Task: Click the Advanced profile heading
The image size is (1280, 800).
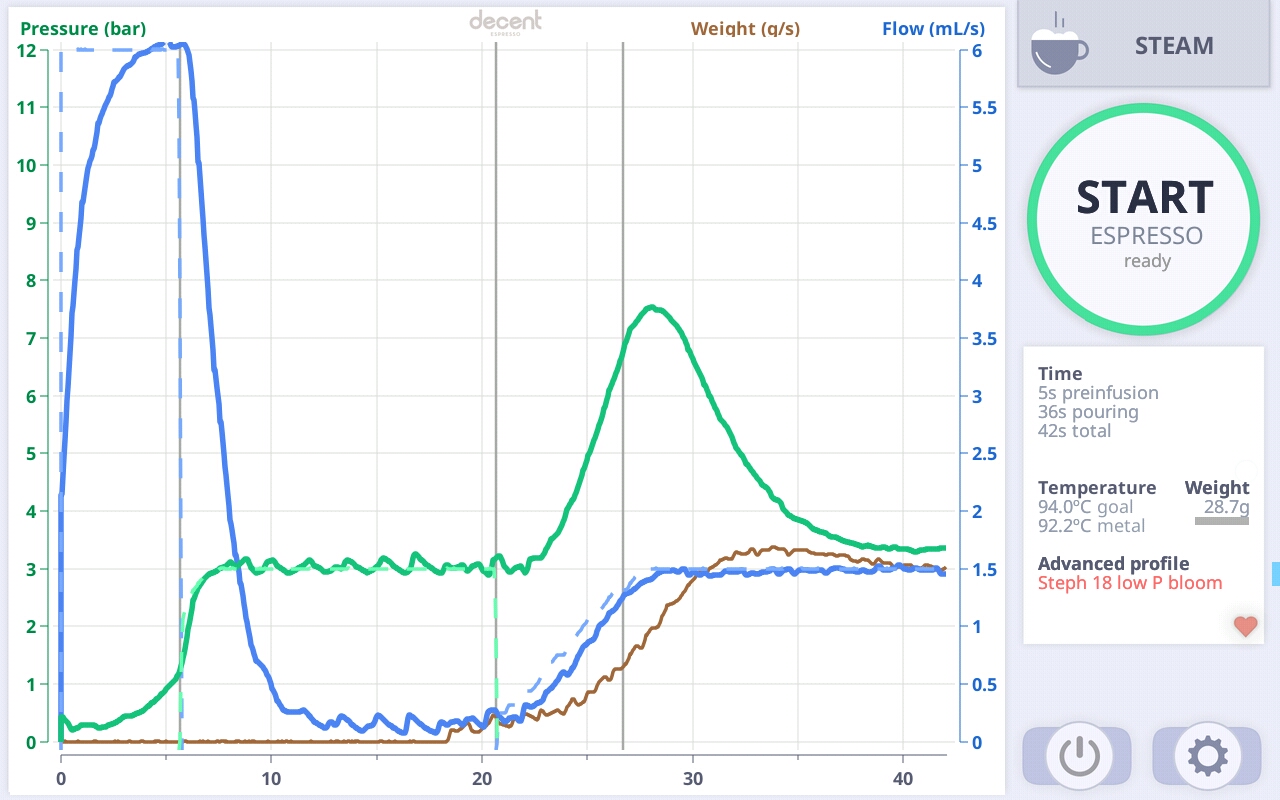Action: click(x=1114, y=564)
